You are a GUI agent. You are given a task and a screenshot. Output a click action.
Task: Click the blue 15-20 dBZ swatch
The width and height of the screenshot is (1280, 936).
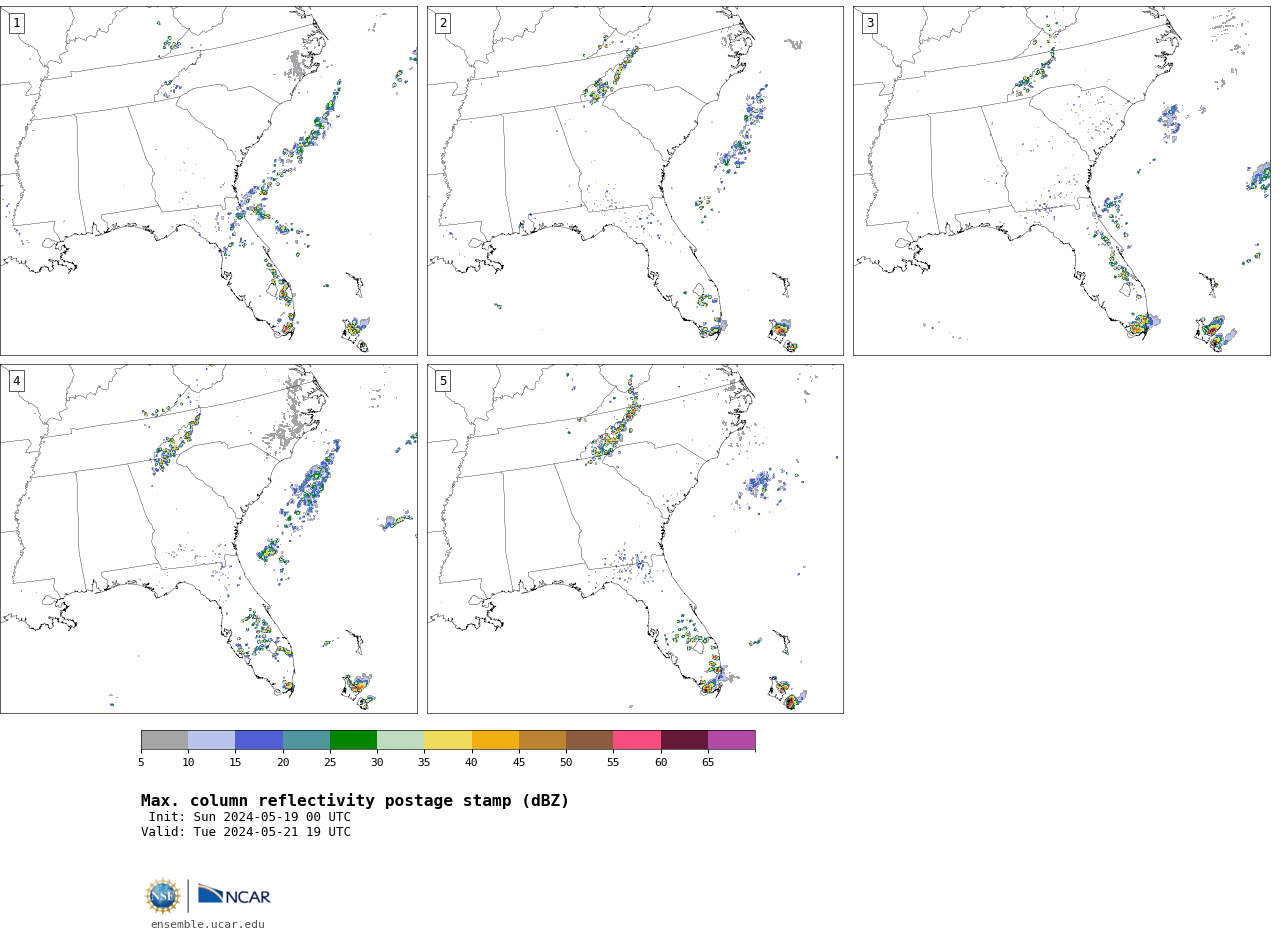coord(259,740)
